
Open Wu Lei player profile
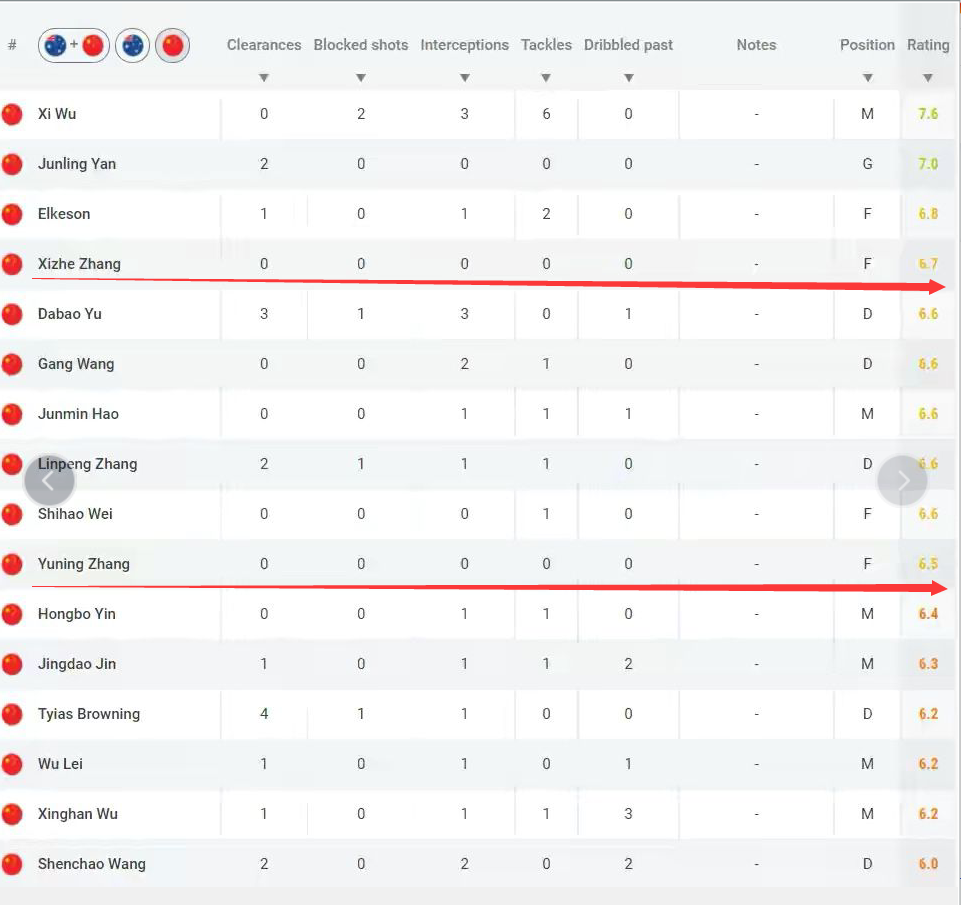coord(60,763)
